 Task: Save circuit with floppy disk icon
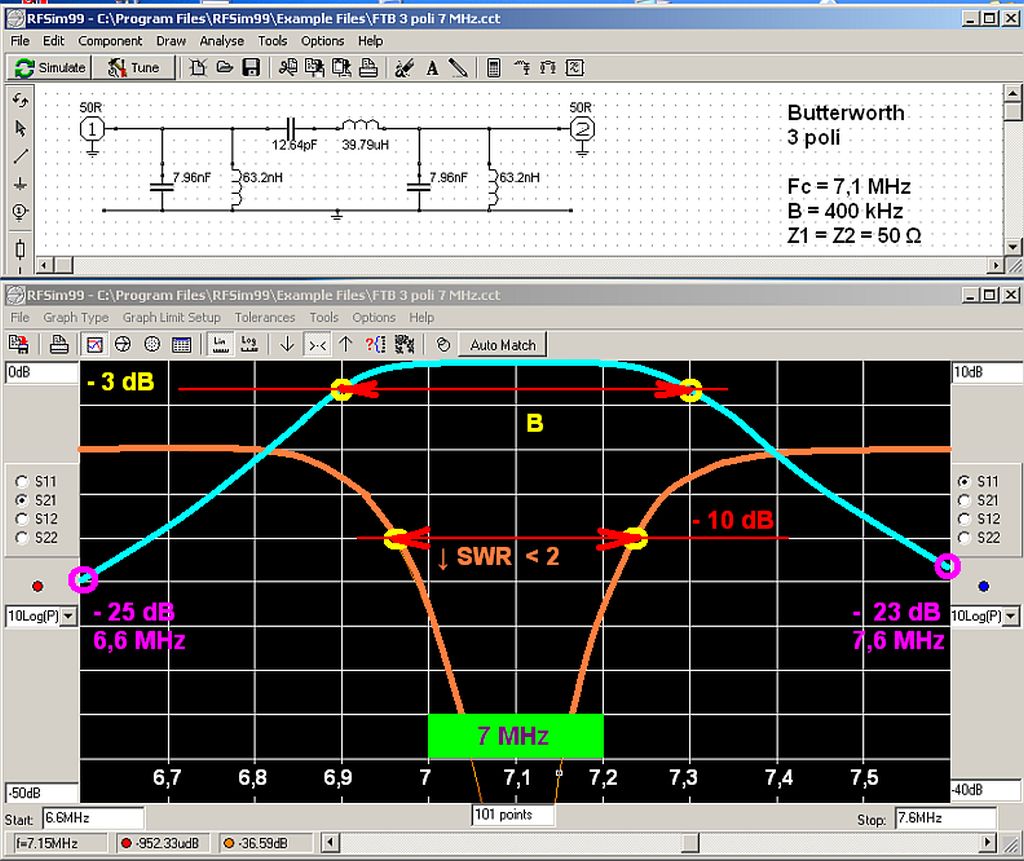(251, 67)
